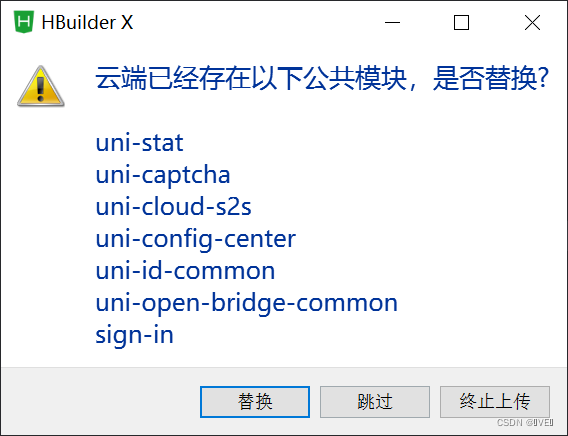Maximize the HBuilder X dialog window

462,22
